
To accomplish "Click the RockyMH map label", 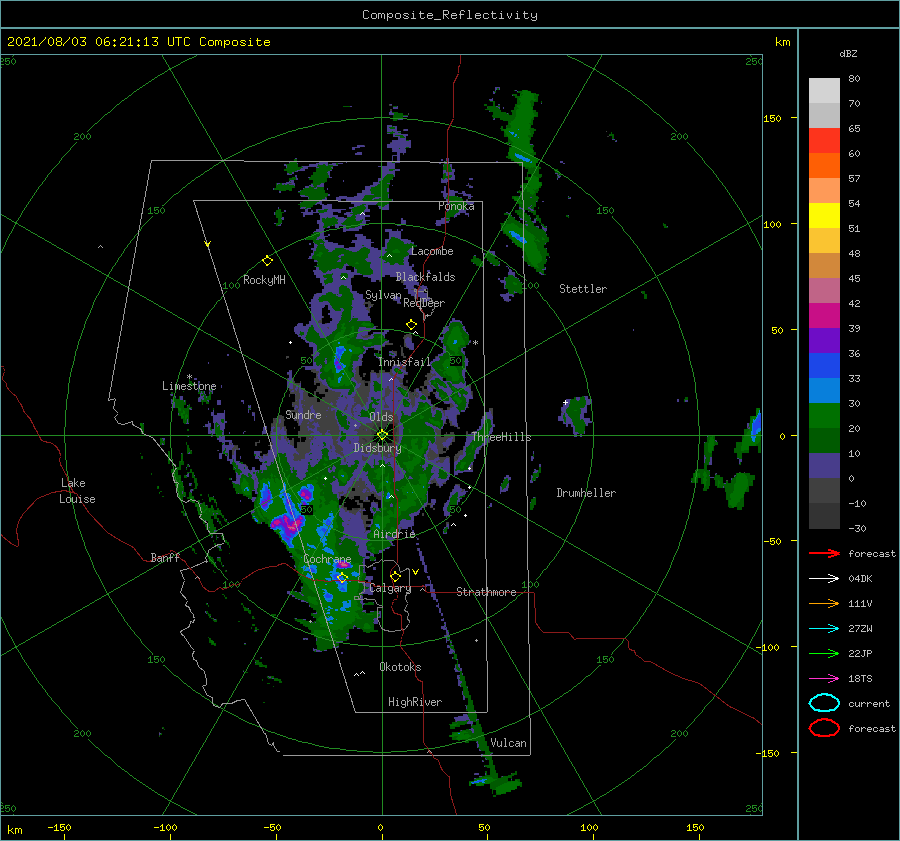I will [x=264, y=280].
